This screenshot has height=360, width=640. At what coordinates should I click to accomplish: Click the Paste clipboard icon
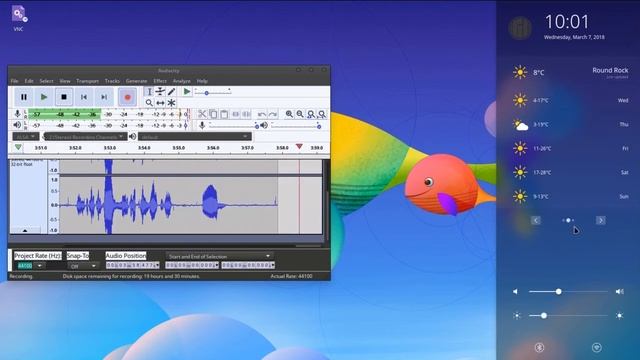pos(224,114)
